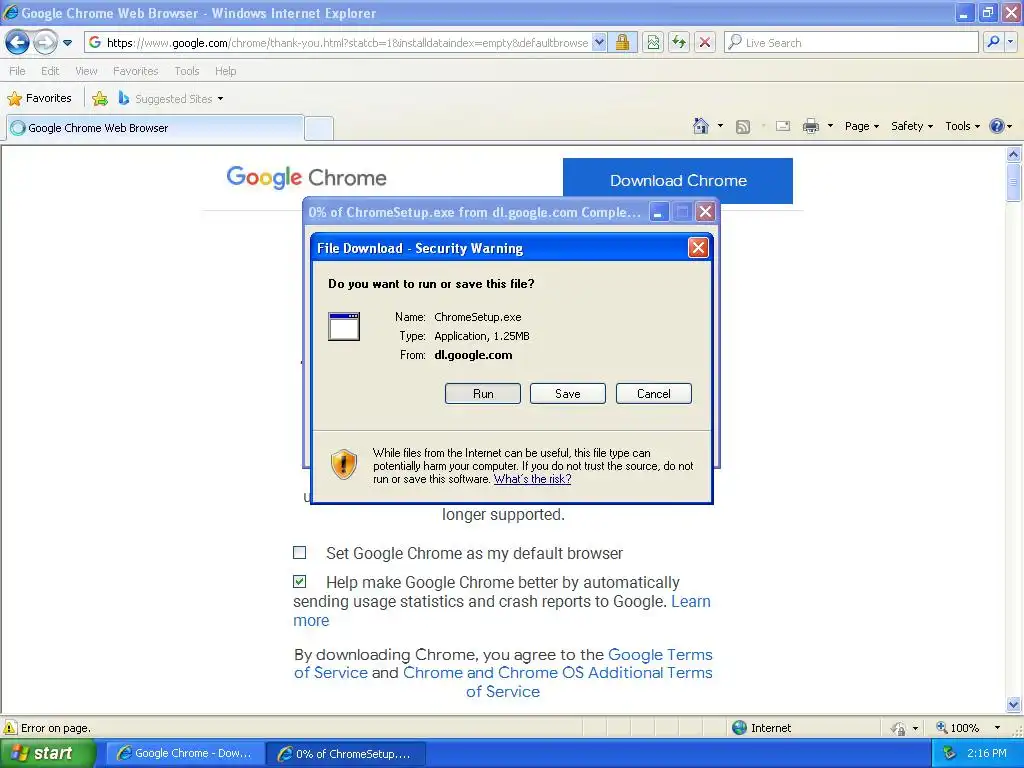Click Save in security warning dialog
The image size is (1024, 768).
tap(568, 394)
